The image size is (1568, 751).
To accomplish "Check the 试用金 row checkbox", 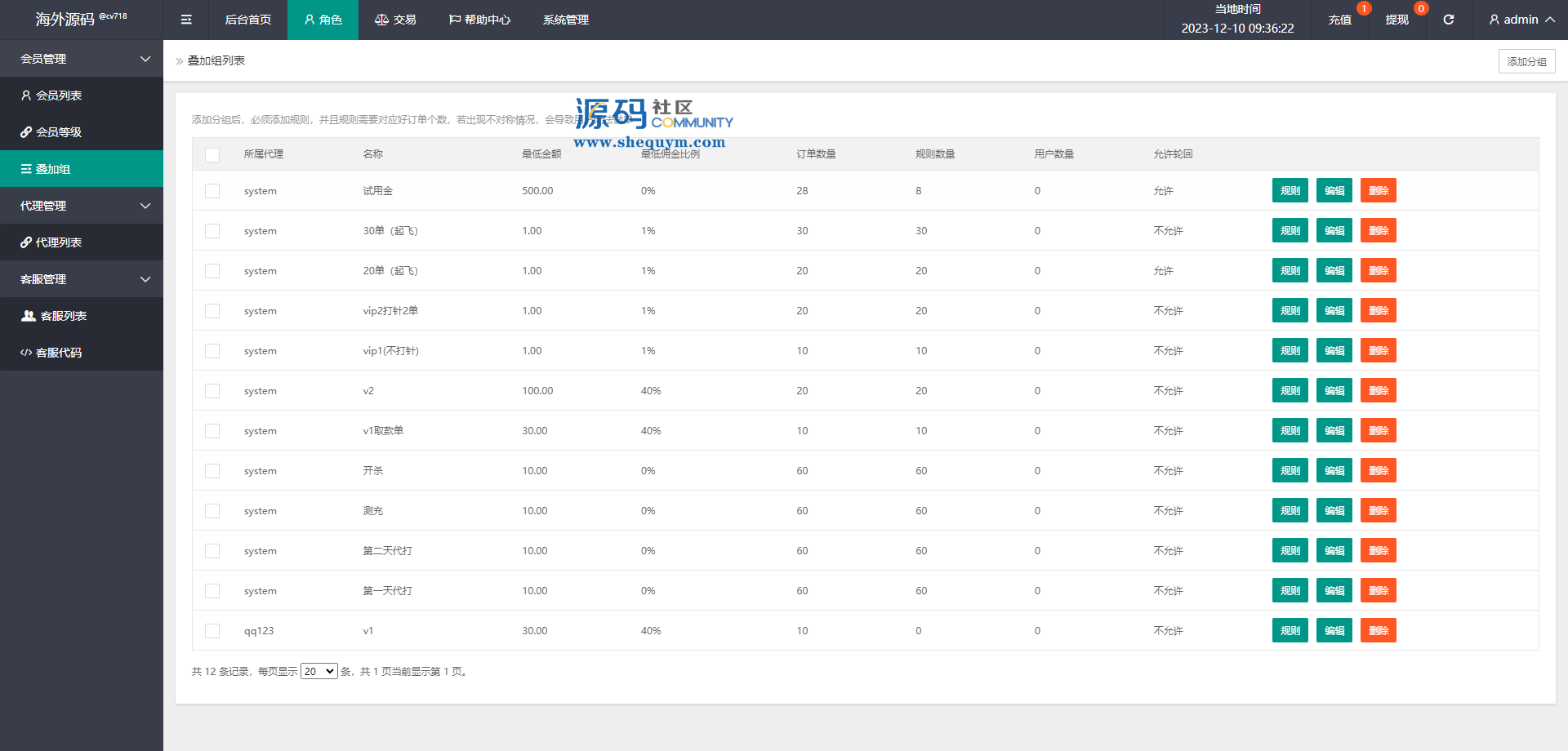I will point(212,191).
